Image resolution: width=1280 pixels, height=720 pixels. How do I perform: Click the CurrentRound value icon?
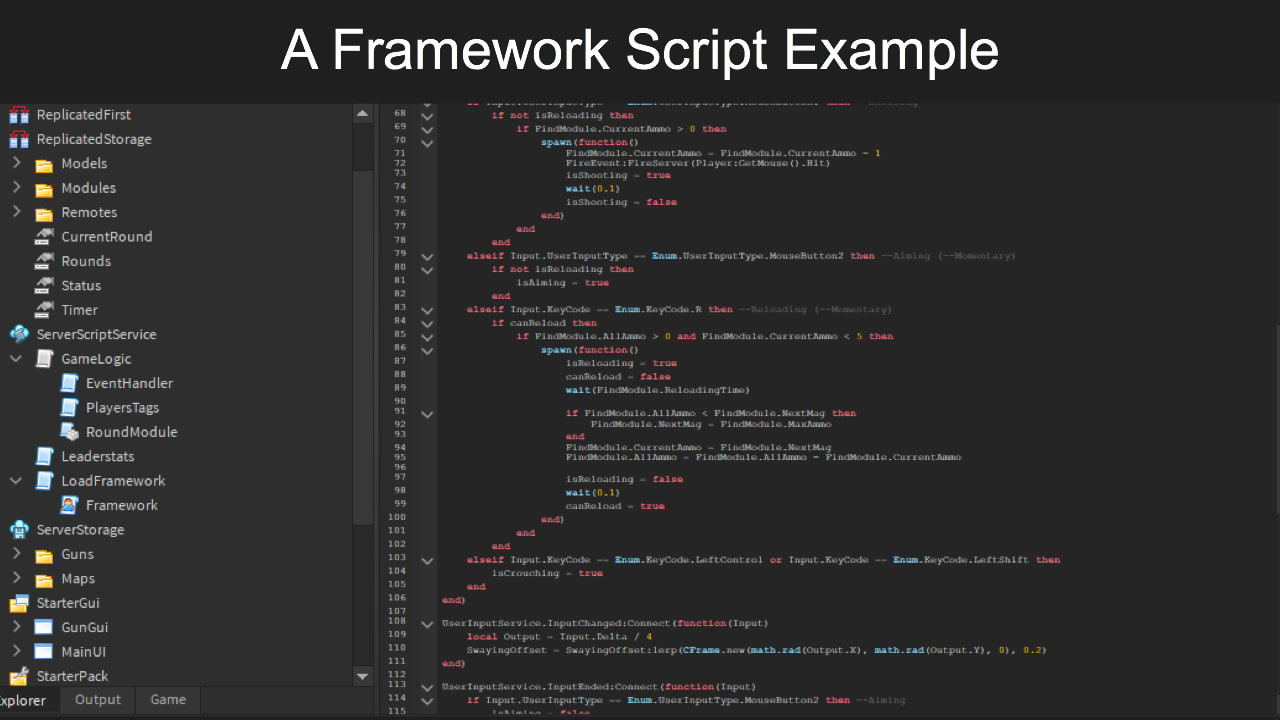tap(44, 237)
